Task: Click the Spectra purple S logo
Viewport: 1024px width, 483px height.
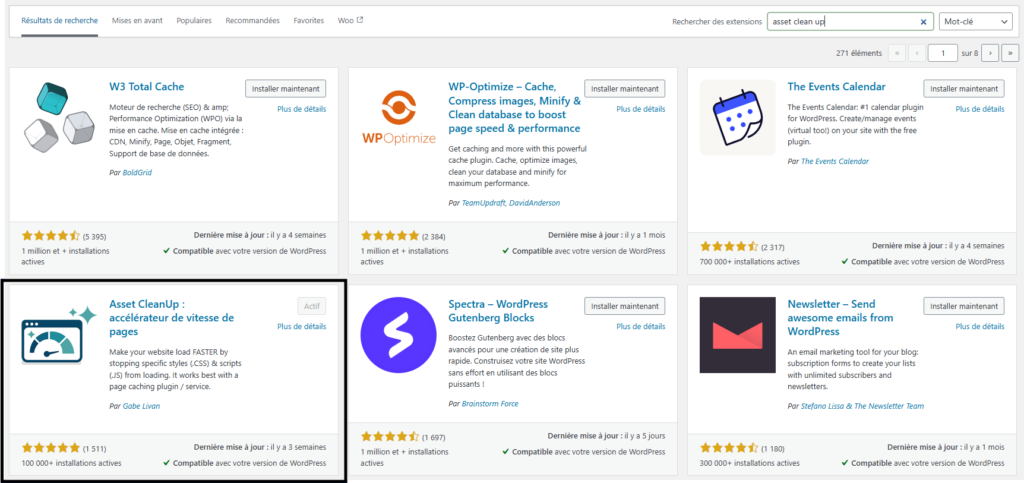Action: [398, 335]
